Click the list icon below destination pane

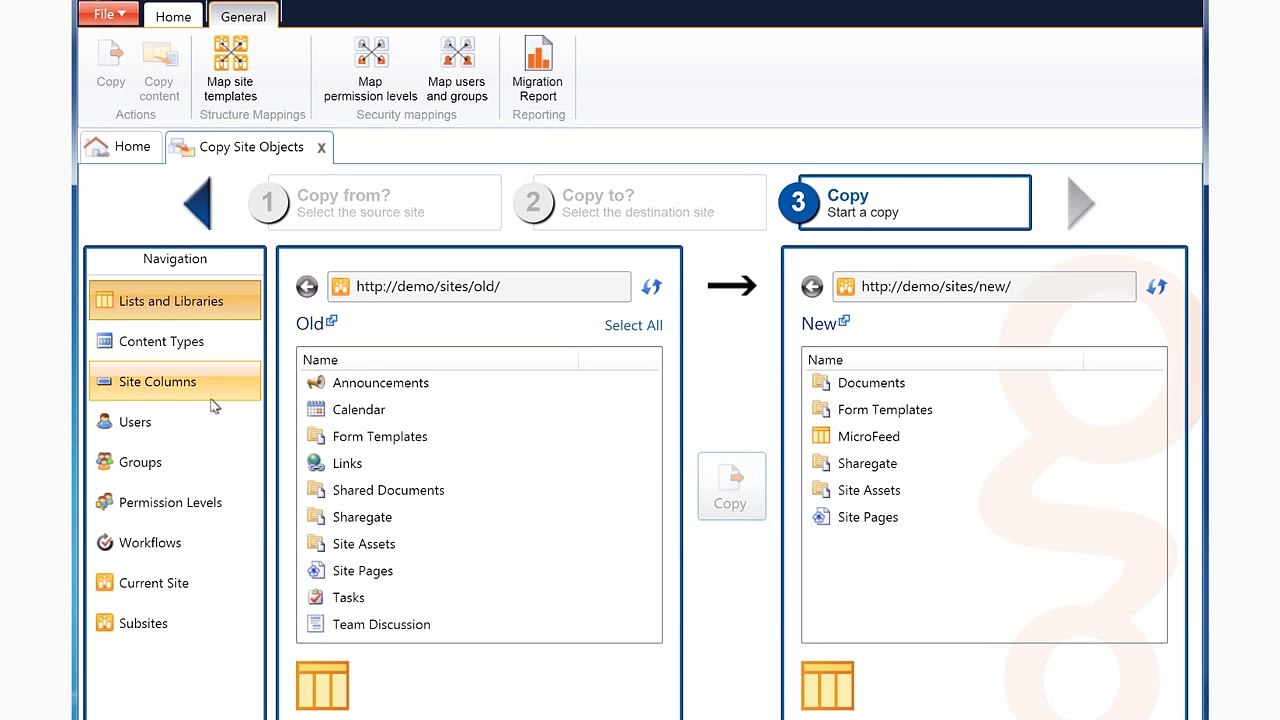[828, 686]
